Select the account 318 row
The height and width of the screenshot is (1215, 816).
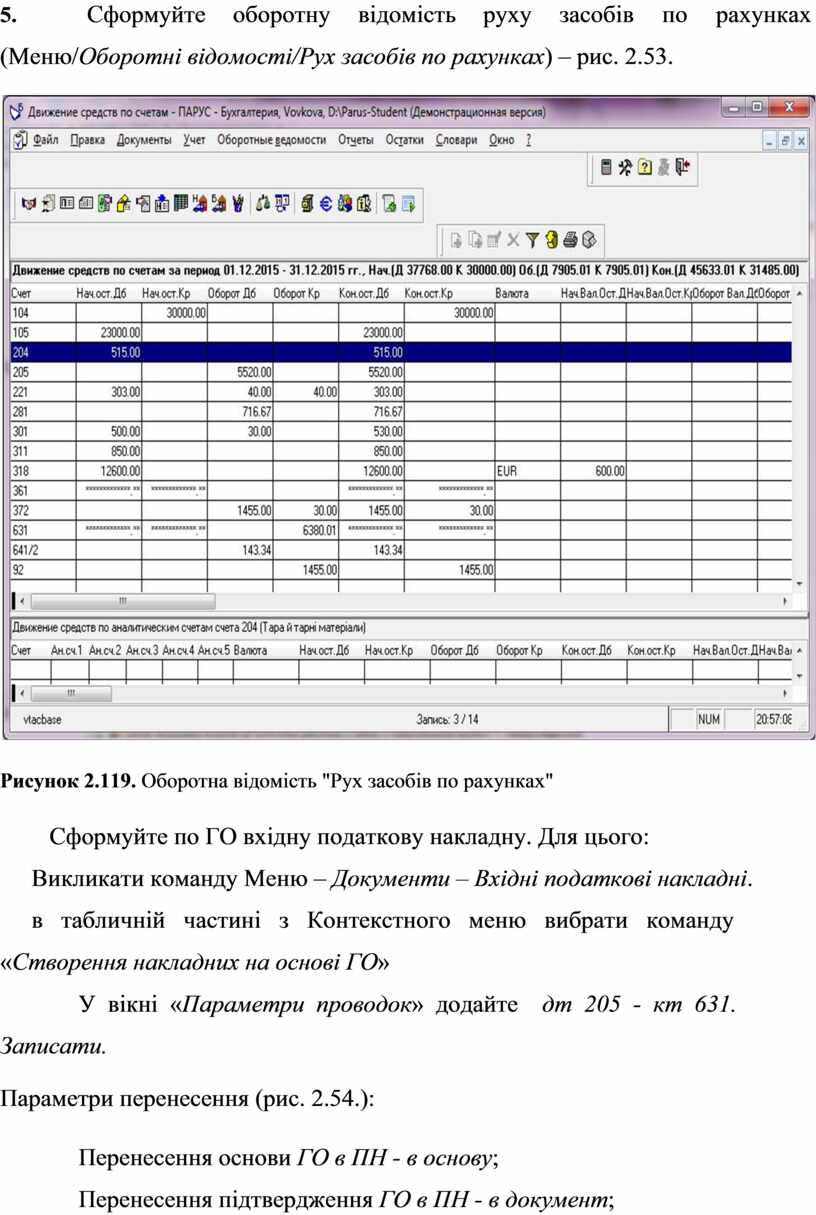tap(400, 471)
